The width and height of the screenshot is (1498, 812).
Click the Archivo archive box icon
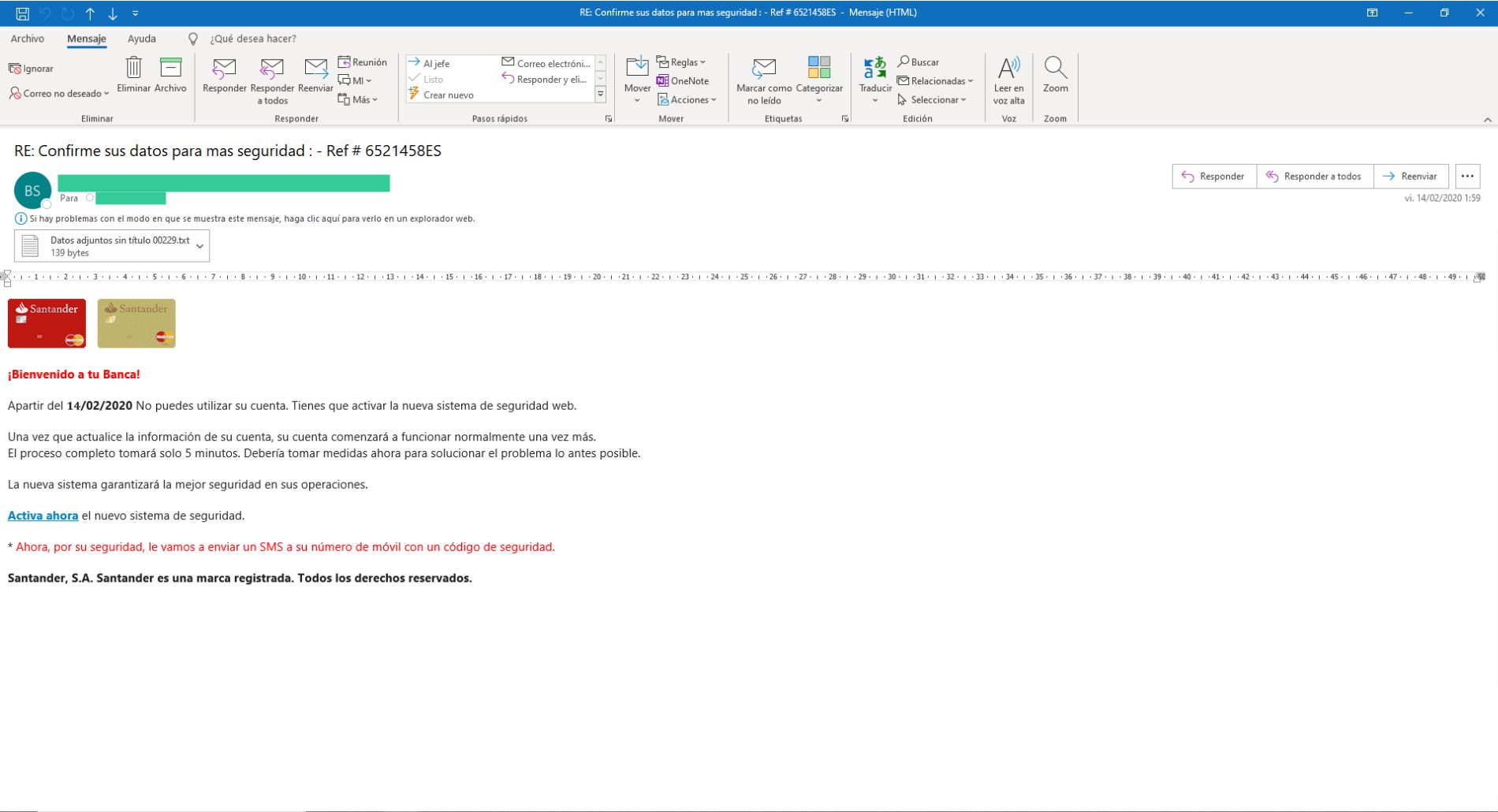click(x=170, y=69)
